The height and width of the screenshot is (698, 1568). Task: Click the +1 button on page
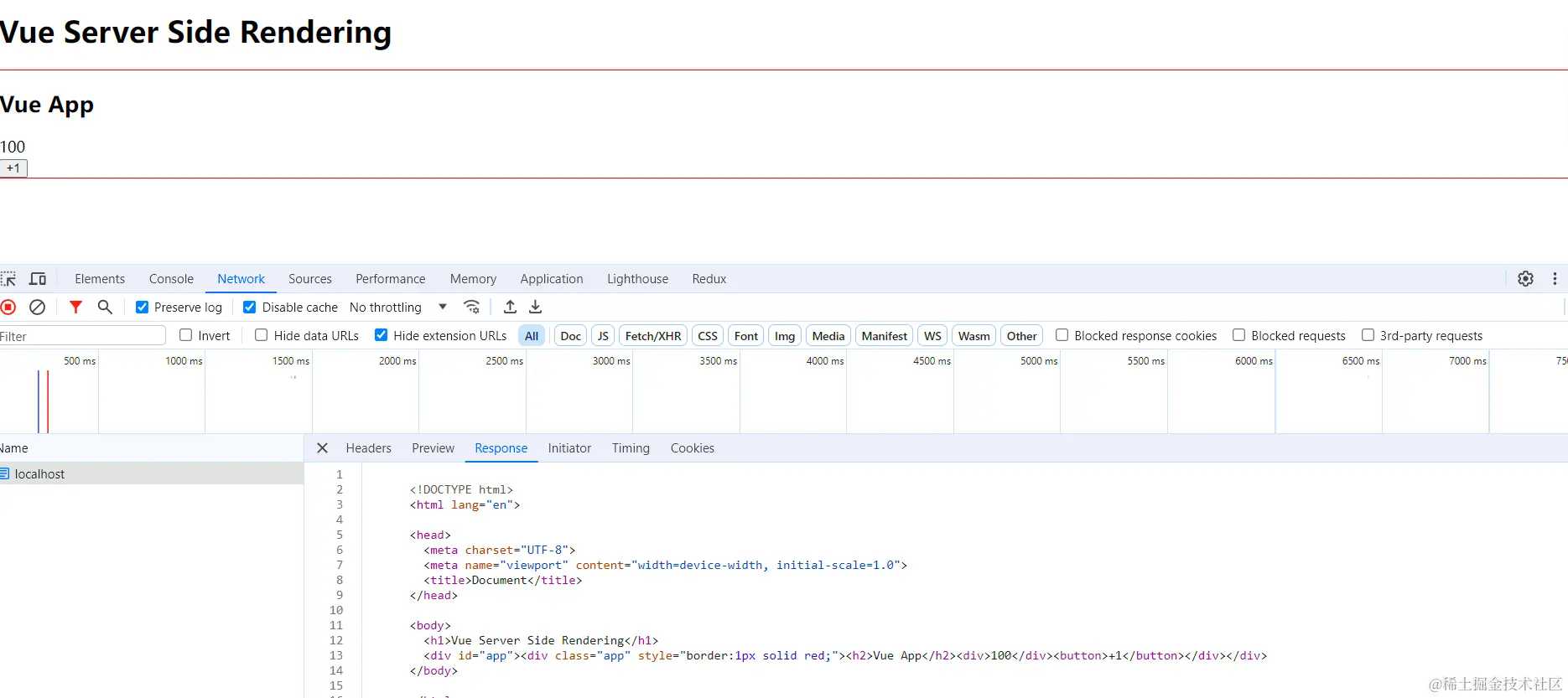(13, 168)
